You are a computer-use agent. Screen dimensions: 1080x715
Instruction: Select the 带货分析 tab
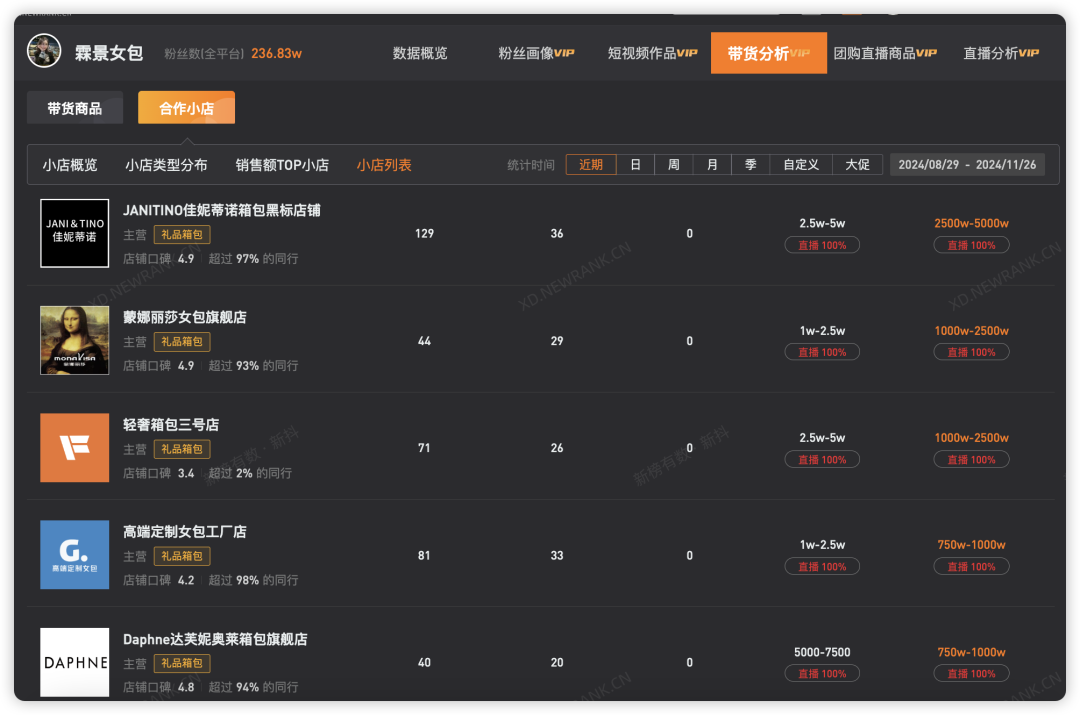(769, 53)
